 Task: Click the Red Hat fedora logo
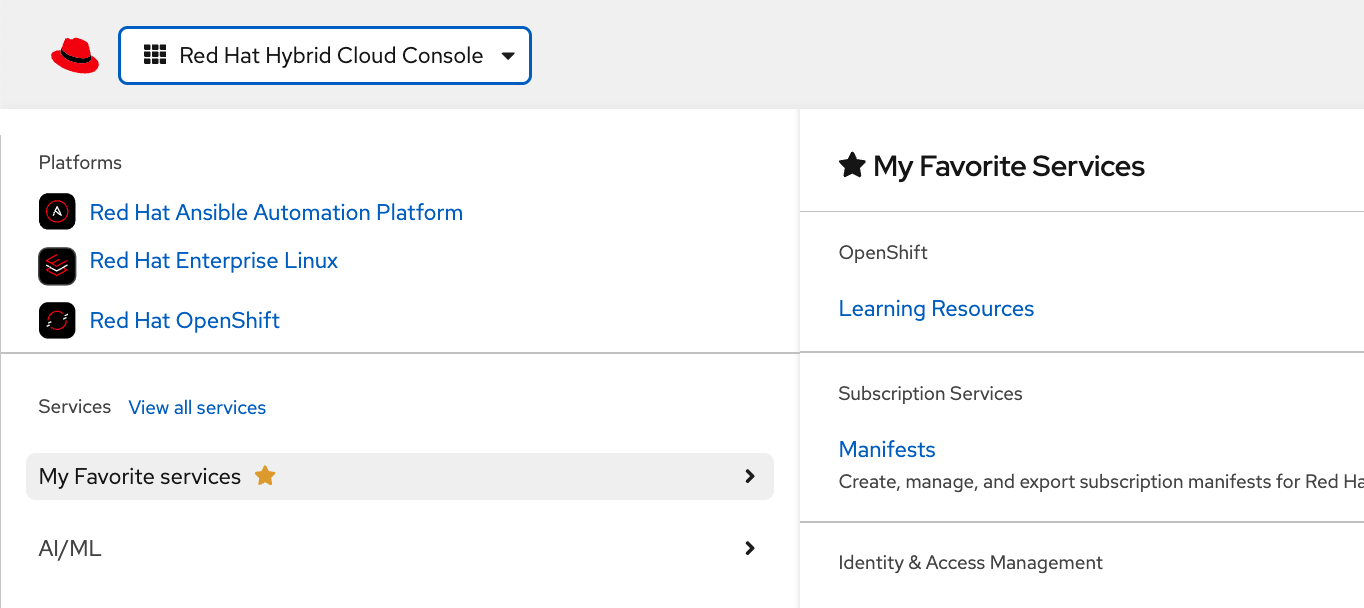75,56
